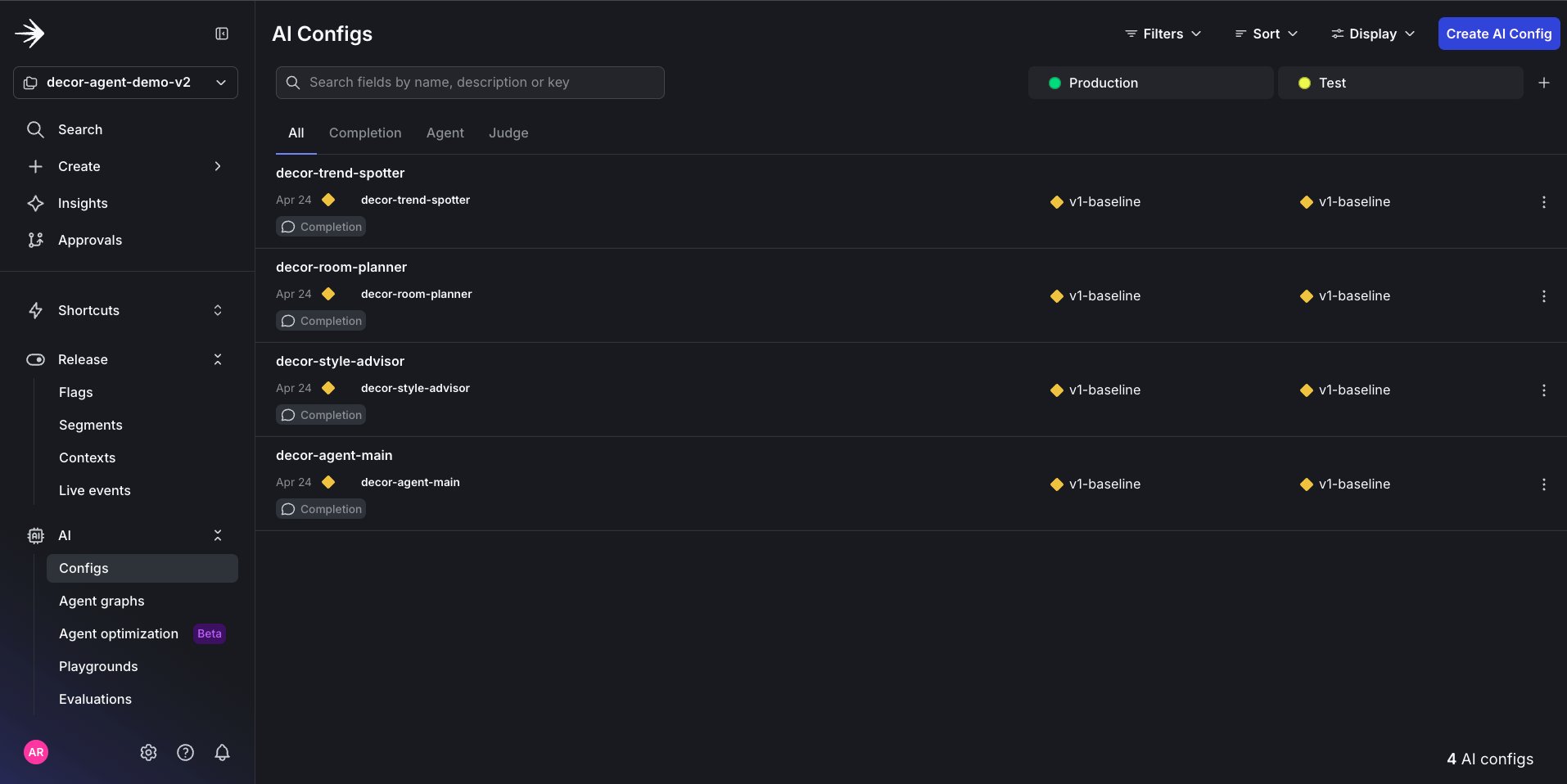Image resolution: width=1567 pixels, height=784 pixels.
Task: Focus the search fields input box
Action: tap(470, 83)
